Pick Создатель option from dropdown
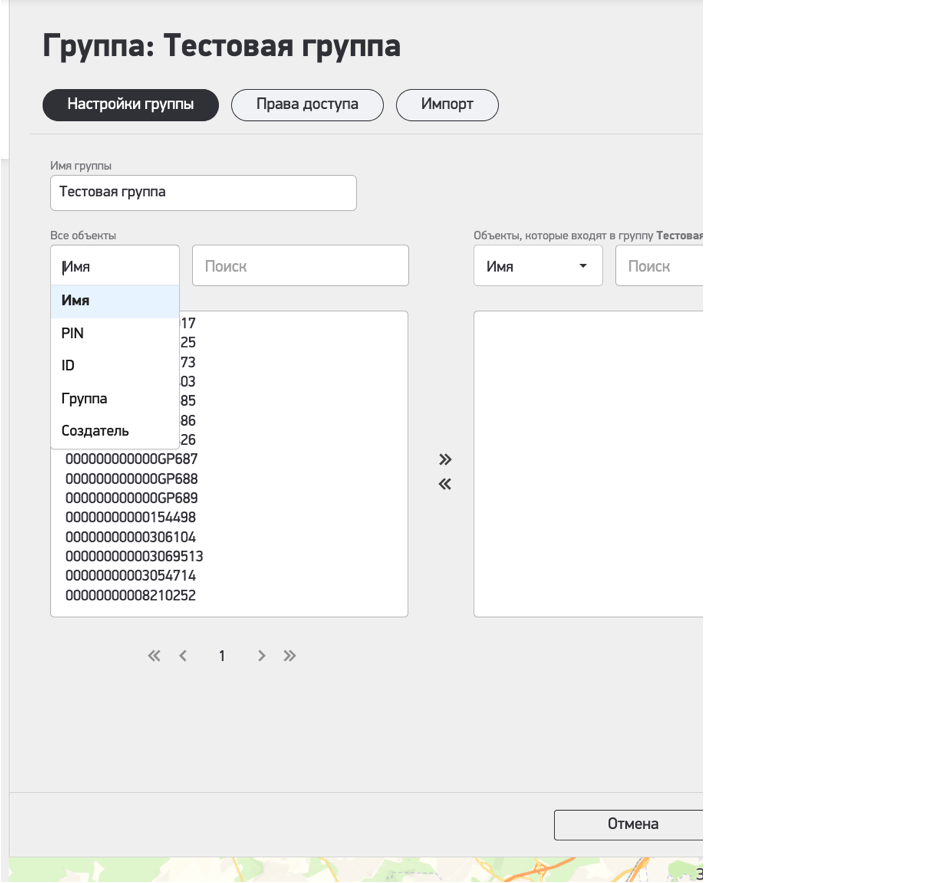Screen dimensions: 941x883 [x=95, y=431]
